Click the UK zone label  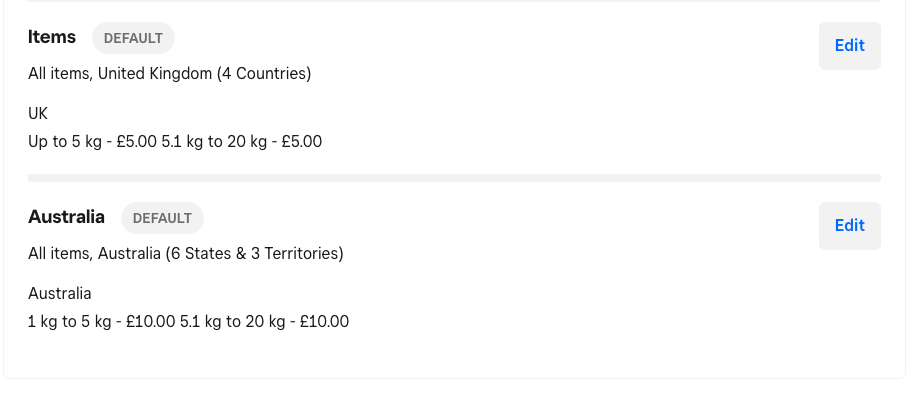click(x=38, y=113)
